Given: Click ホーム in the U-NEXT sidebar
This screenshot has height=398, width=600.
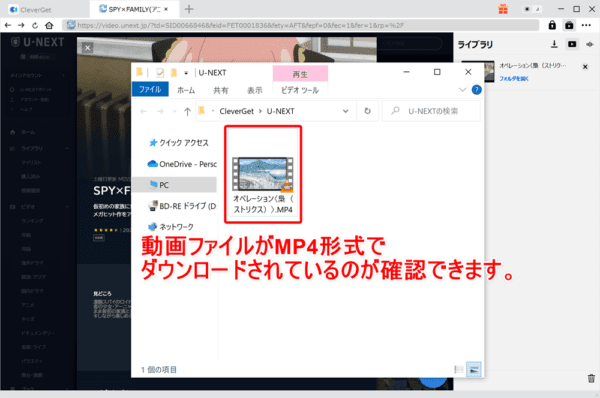Looking at the screenshot, I should click(x=28, y=132).
